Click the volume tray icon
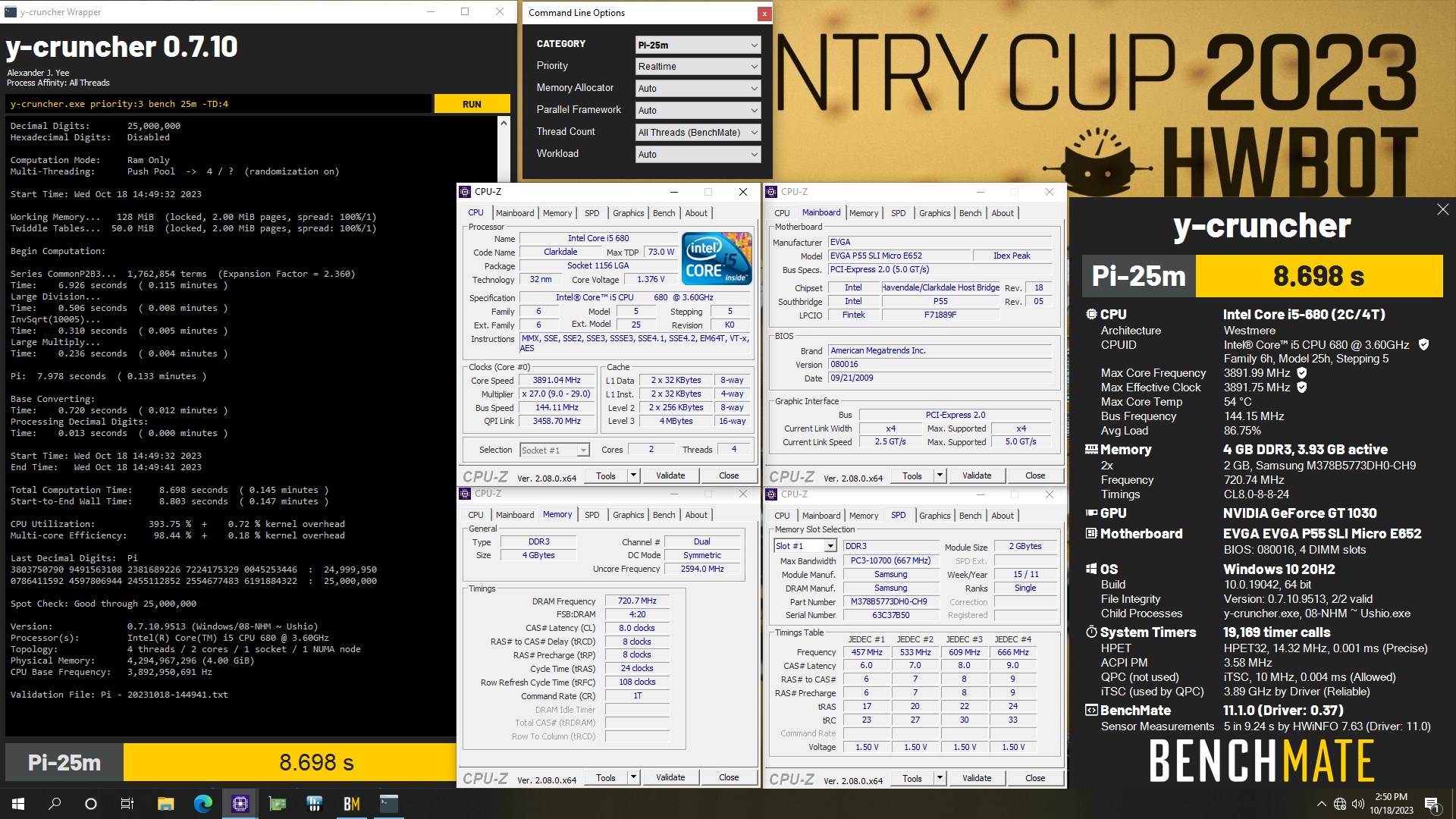The image size is (1456, 819). coord(1358,804)
